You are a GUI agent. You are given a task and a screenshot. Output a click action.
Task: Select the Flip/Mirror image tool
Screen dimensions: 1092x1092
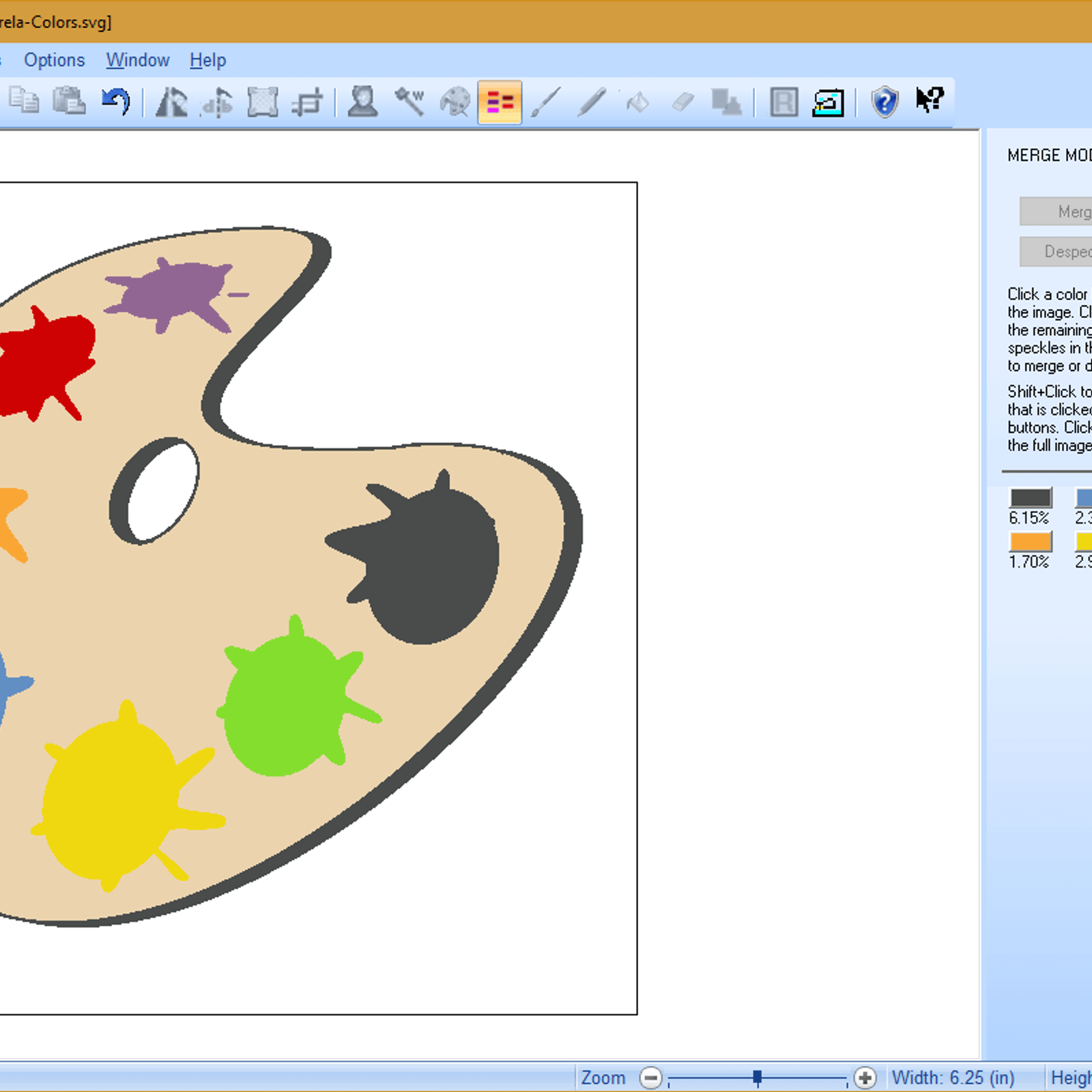click(x=171, y=102)
